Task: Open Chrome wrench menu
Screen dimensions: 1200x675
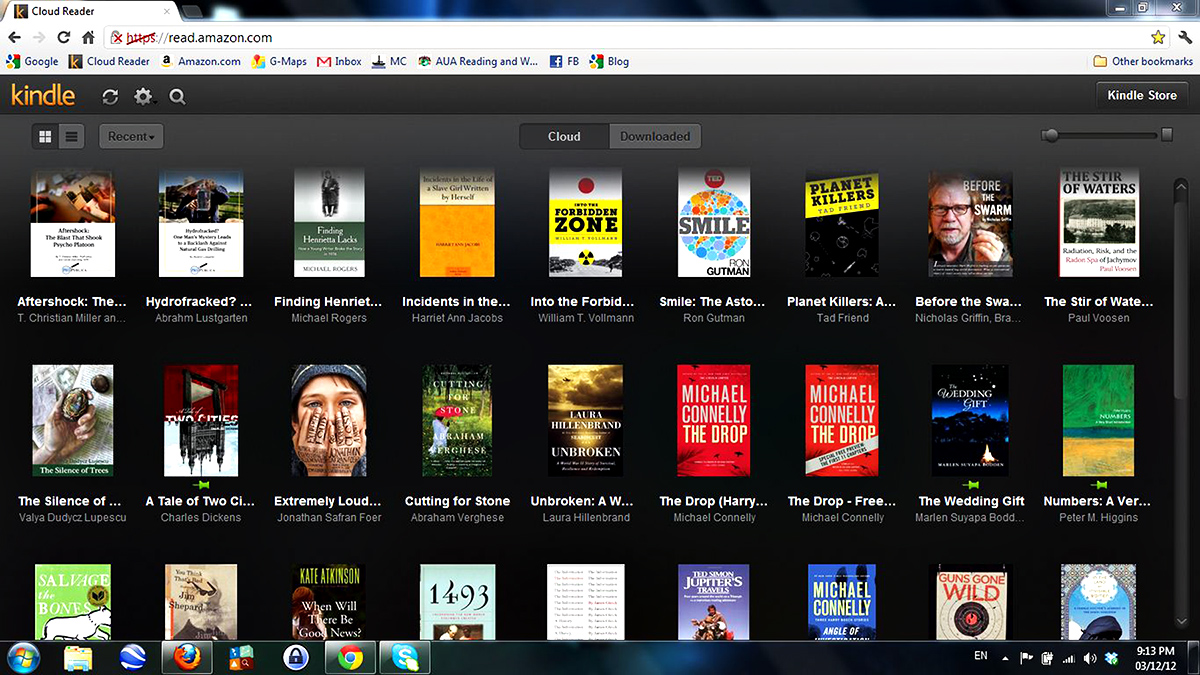Action: click(x=1185, y=38)
